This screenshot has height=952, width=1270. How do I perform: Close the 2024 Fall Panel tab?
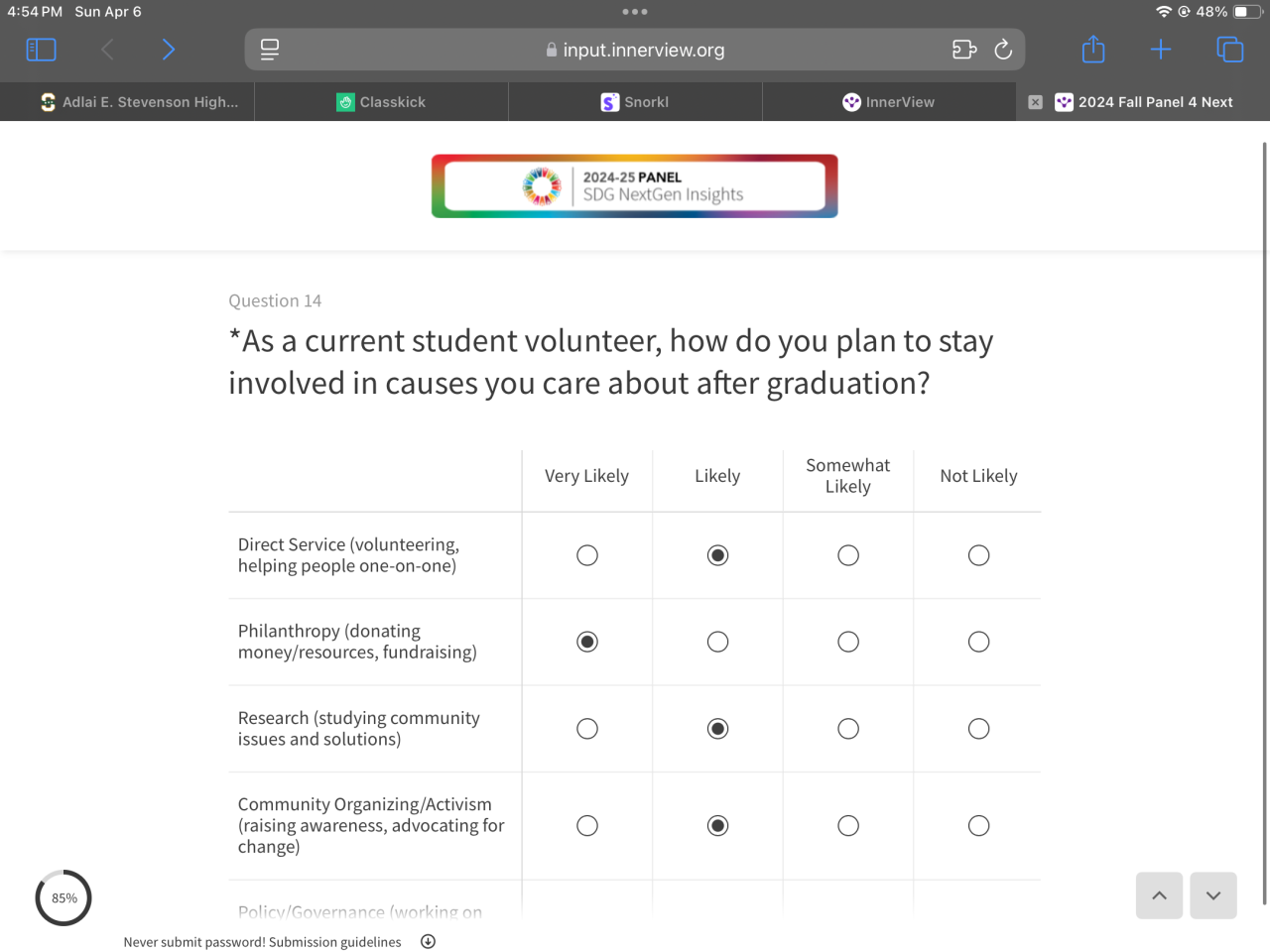(x=1035, y=102)
